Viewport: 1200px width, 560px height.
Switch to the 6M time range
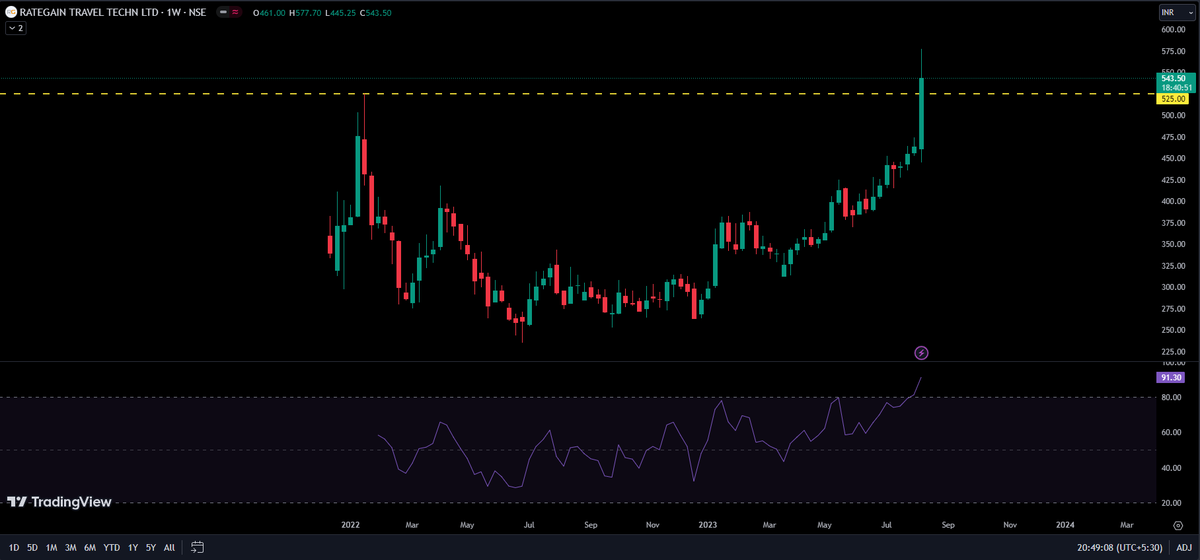(x=90, y=547)
